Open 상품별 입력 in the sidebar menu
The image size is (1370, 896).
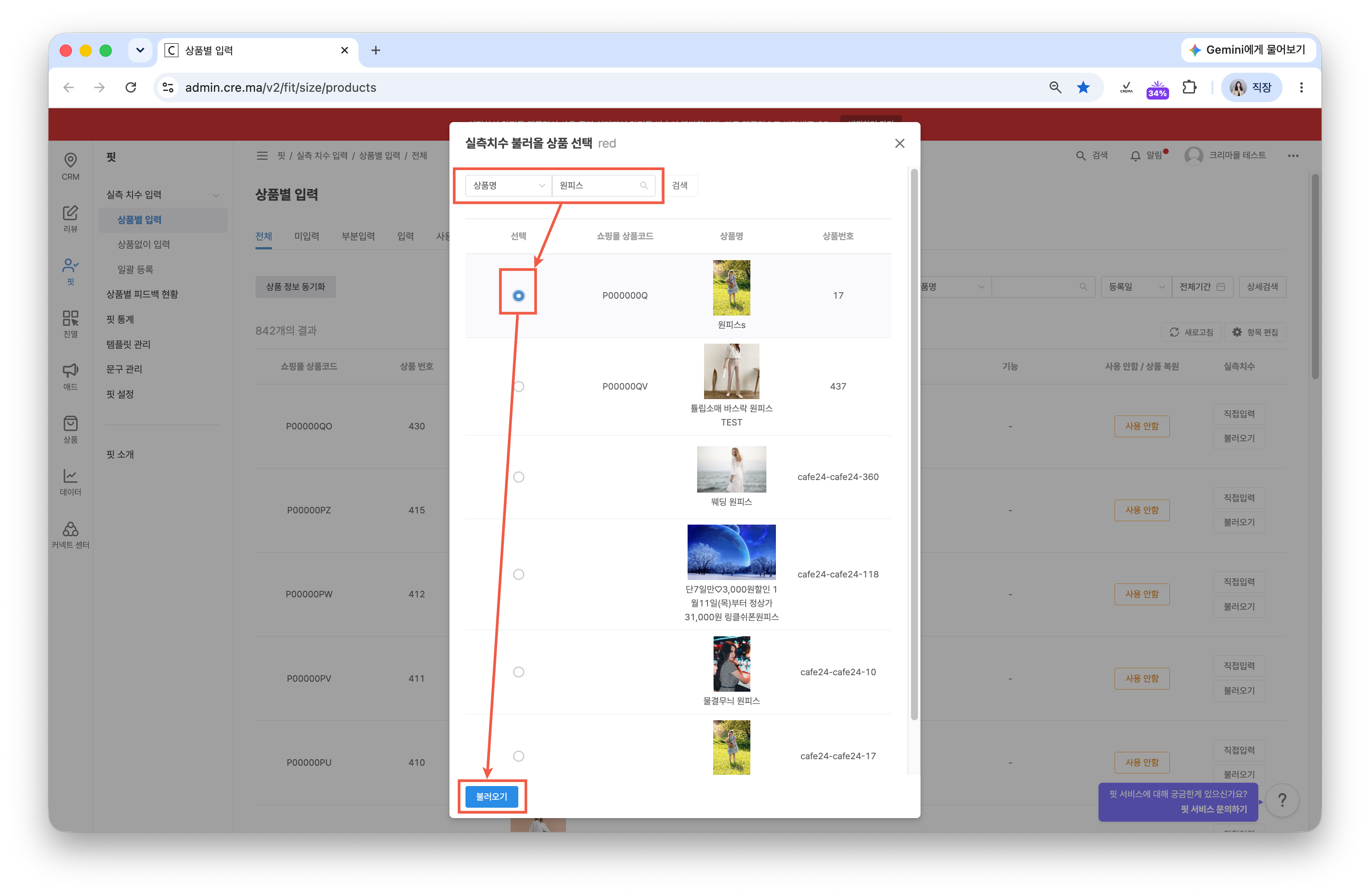click(163, 220)
